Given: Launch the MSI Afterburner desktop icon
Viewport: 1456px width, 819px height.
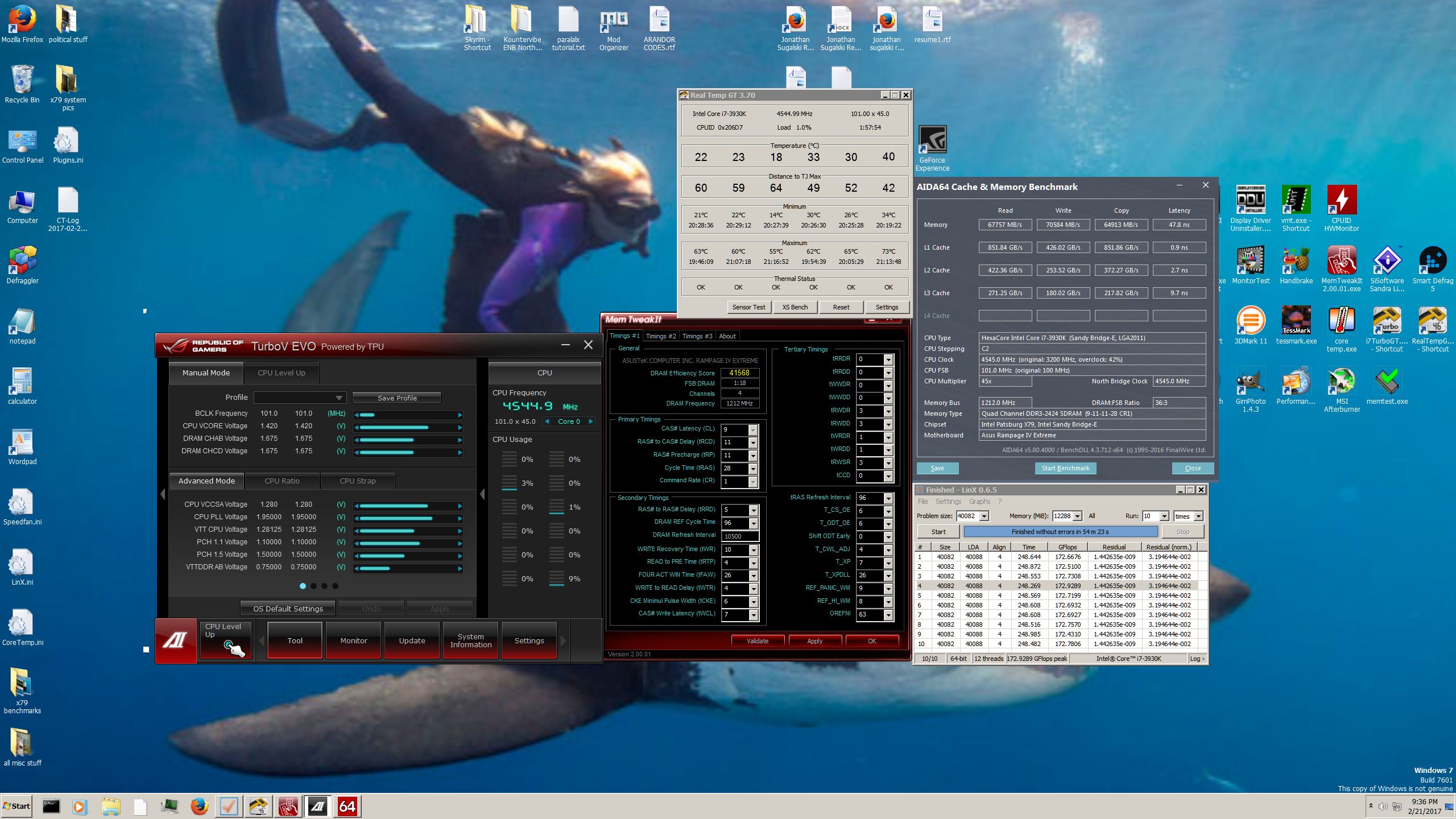Looking at the screenshot, I should tap(1341, 389).
